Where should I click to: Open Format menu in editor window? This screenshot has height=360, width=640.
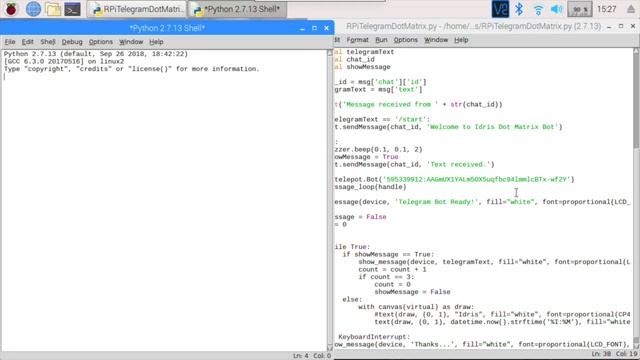(358, 40)
